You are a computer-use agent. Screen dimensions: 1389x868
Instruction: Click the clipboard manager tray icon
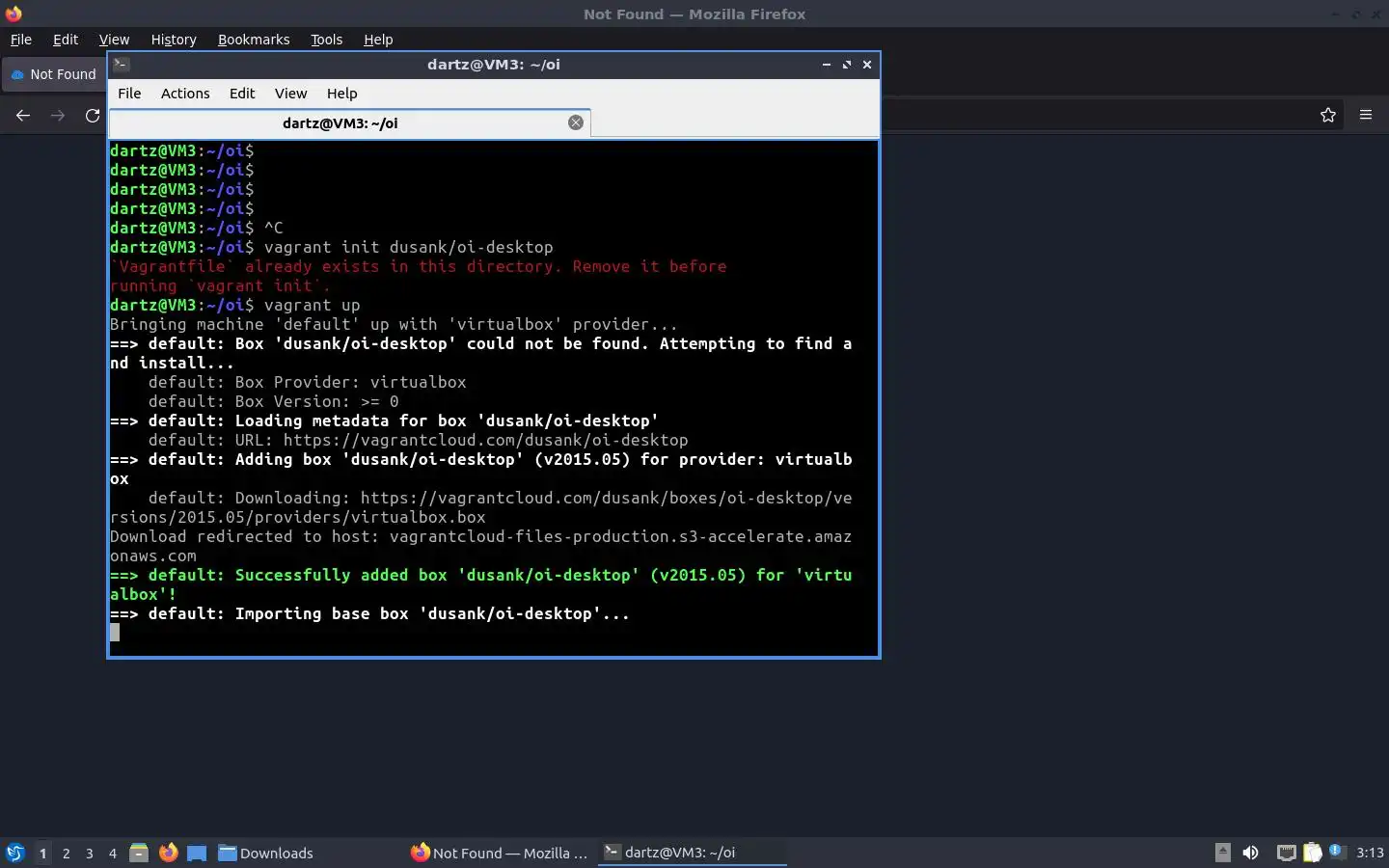click(1312, 853)
